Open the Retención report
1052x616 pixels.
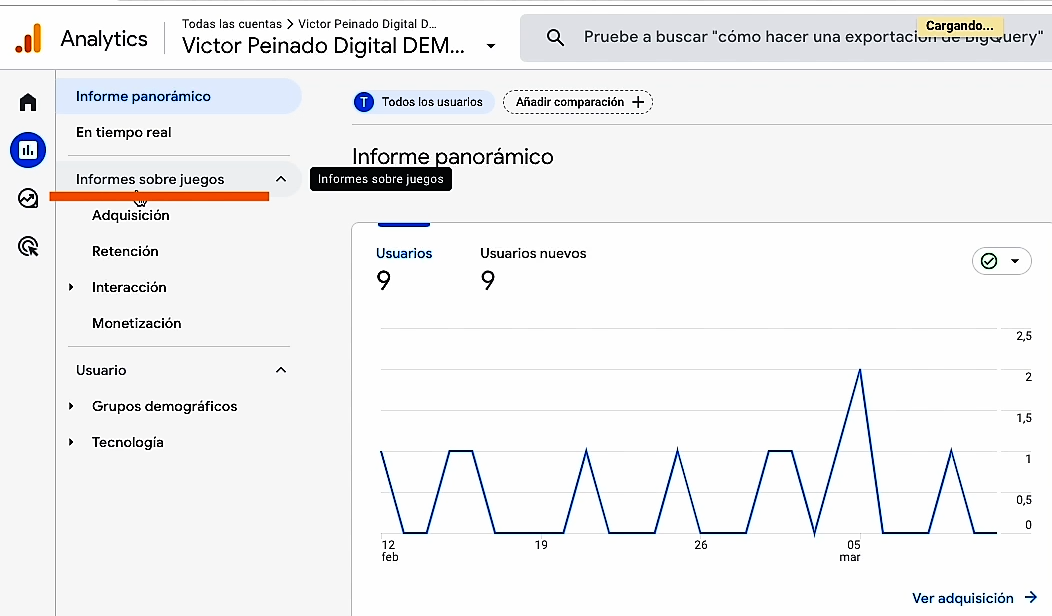125,251
